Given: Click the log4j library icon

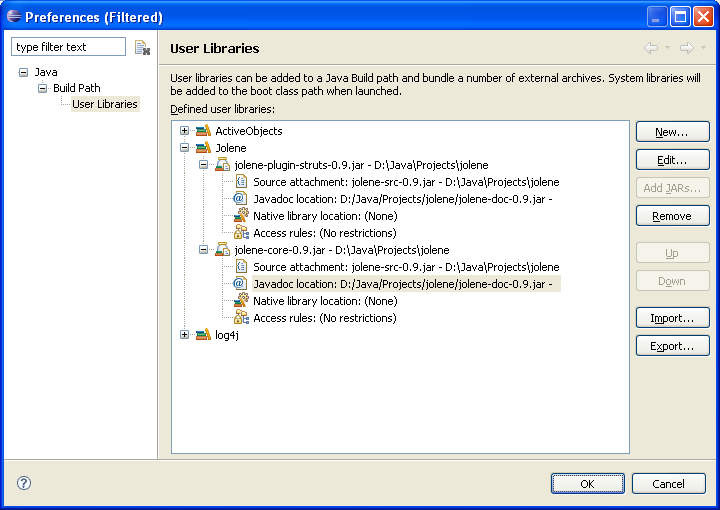Looking at the screenshot, I should pos(203,335).
